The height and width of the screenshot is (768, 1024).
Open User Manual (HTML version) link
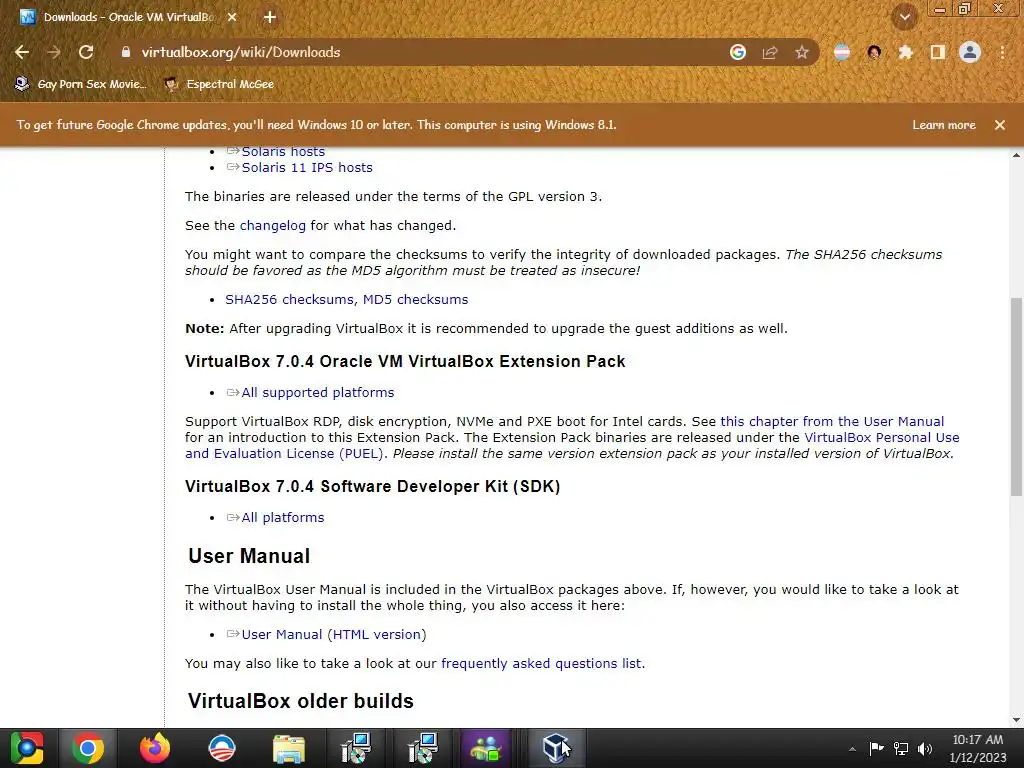pyautogui.click(x=334, y=634)
